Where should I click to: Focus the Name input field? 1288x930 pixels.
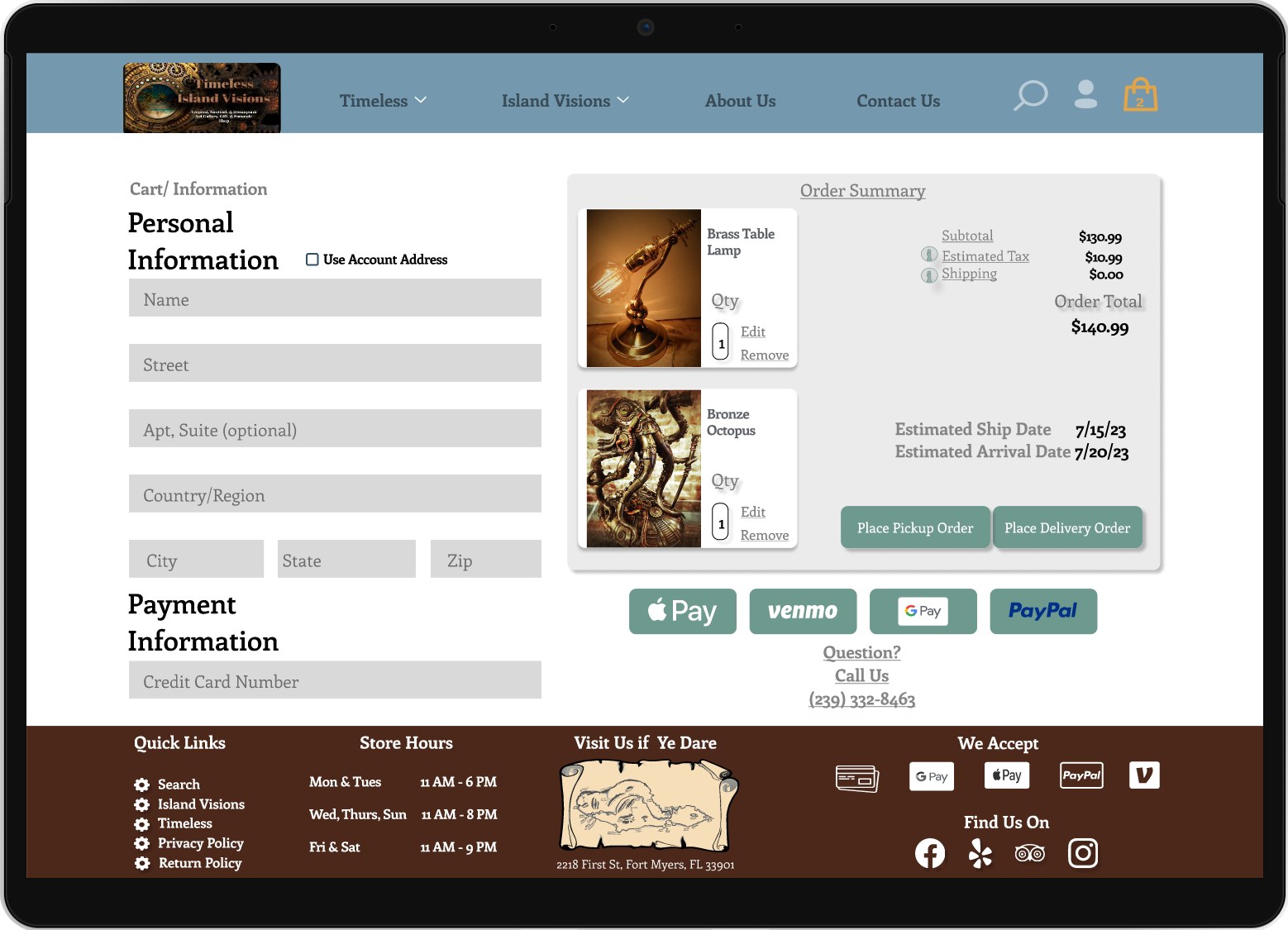pyautogui.click(x=335, y=298)
